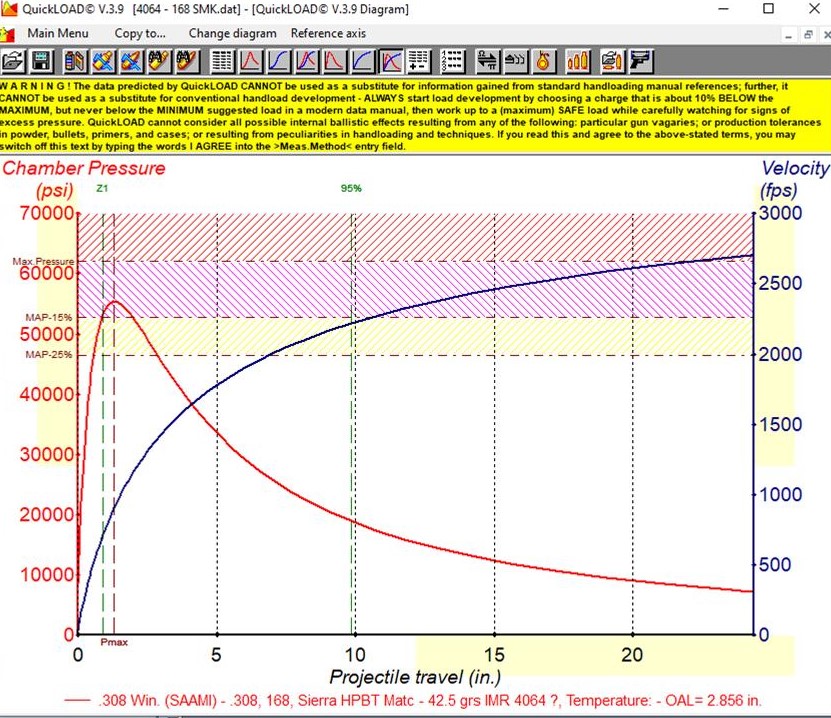Click the table icon with plus and minus signs
Viewport: 831px width, 718px height.
(x=418, y=61)
